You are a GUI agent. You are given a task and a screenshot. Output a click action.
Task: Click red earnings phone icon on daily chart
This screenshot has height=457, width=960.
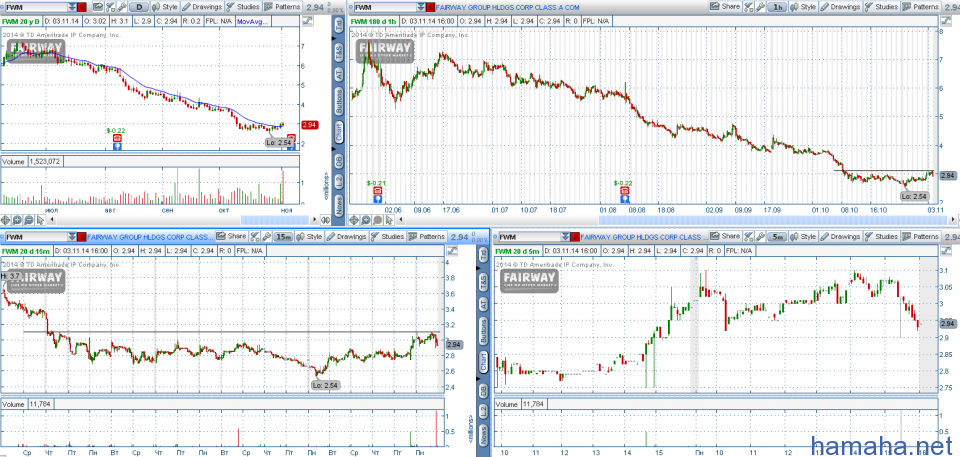pyautogui.click(x=118, y=138)
